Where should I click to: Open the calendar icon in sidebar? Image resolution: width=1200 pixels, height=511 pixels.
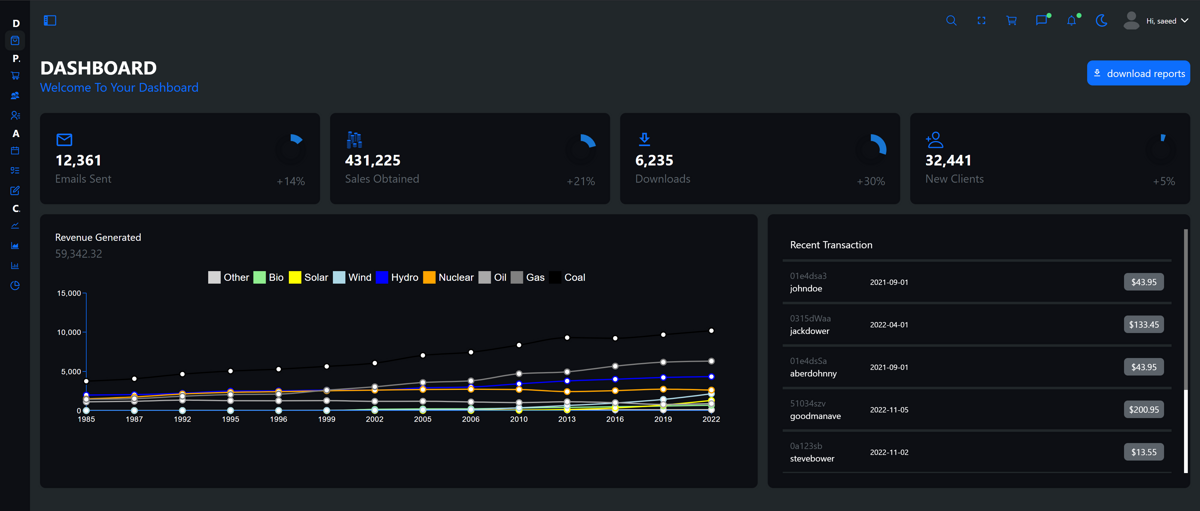coord(15,151)
